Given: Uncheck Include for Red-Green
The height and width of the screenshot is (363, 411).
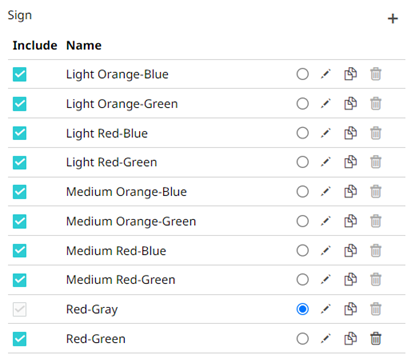Looking at the screenshot, I should pyautogui.click(x=20, y=339).
